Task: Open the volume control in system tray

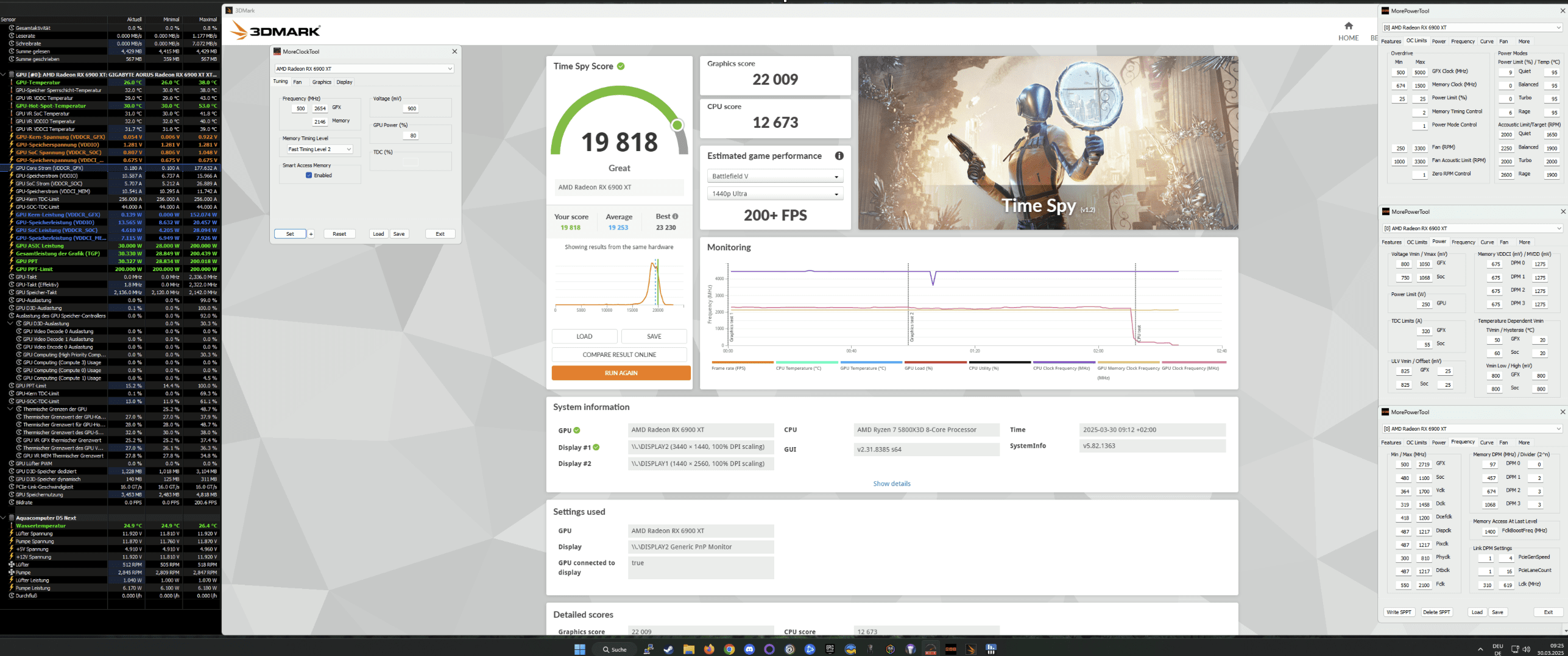Action: [x=1527, y=649]
